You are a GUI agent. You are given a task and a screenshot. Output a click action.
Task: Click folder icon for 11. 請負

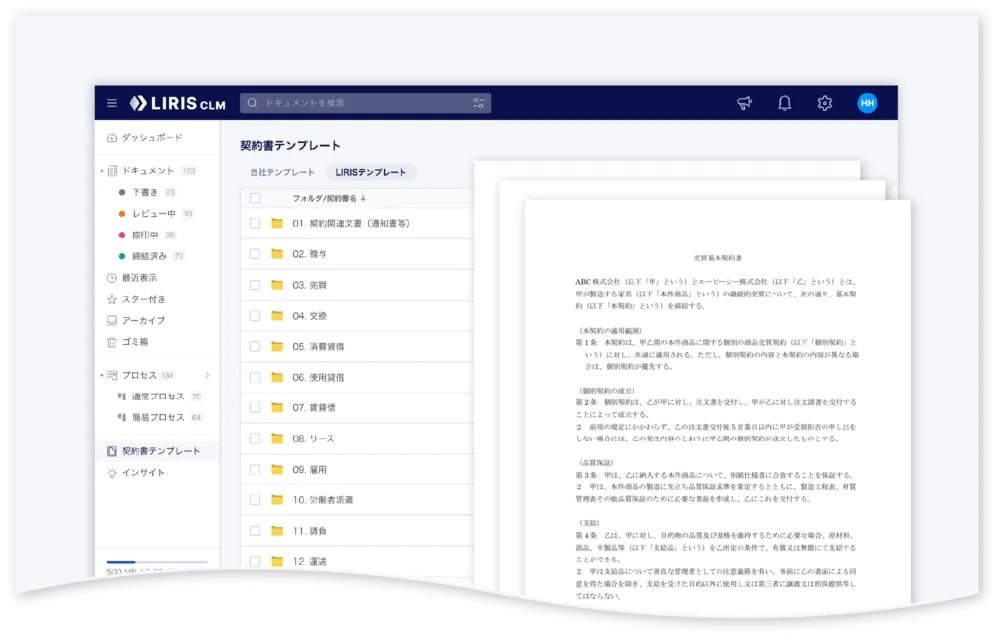tap(277, 531)
